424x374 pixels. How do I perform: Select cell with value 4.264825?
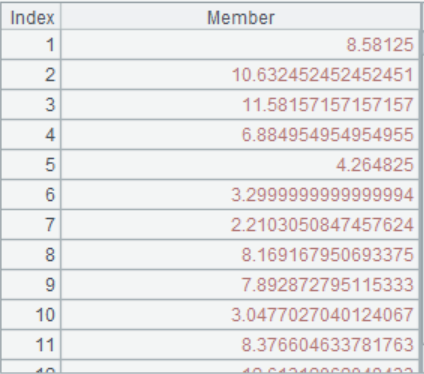point(240,165)
